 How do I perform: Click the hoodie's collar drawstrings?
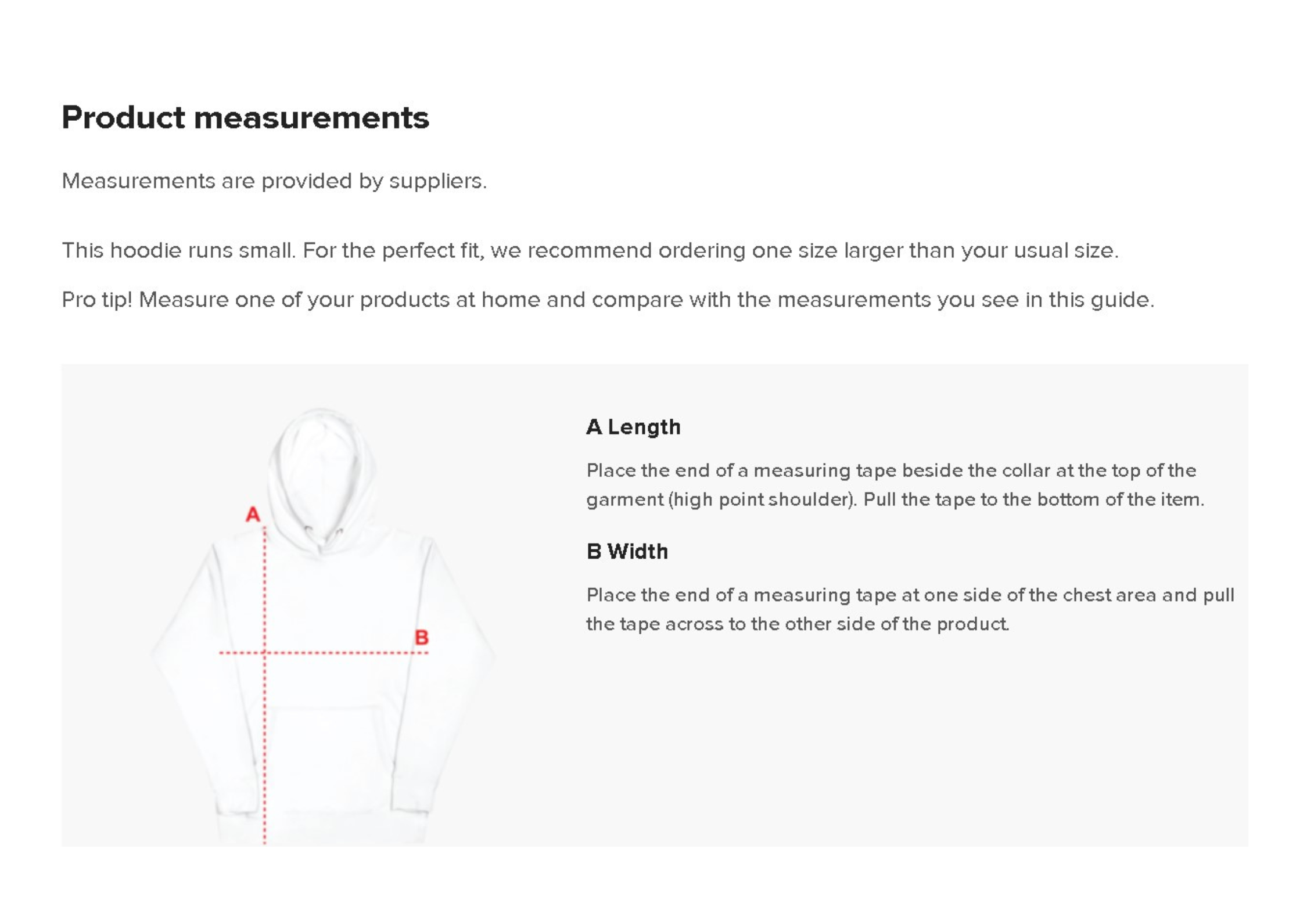[322, 537]
